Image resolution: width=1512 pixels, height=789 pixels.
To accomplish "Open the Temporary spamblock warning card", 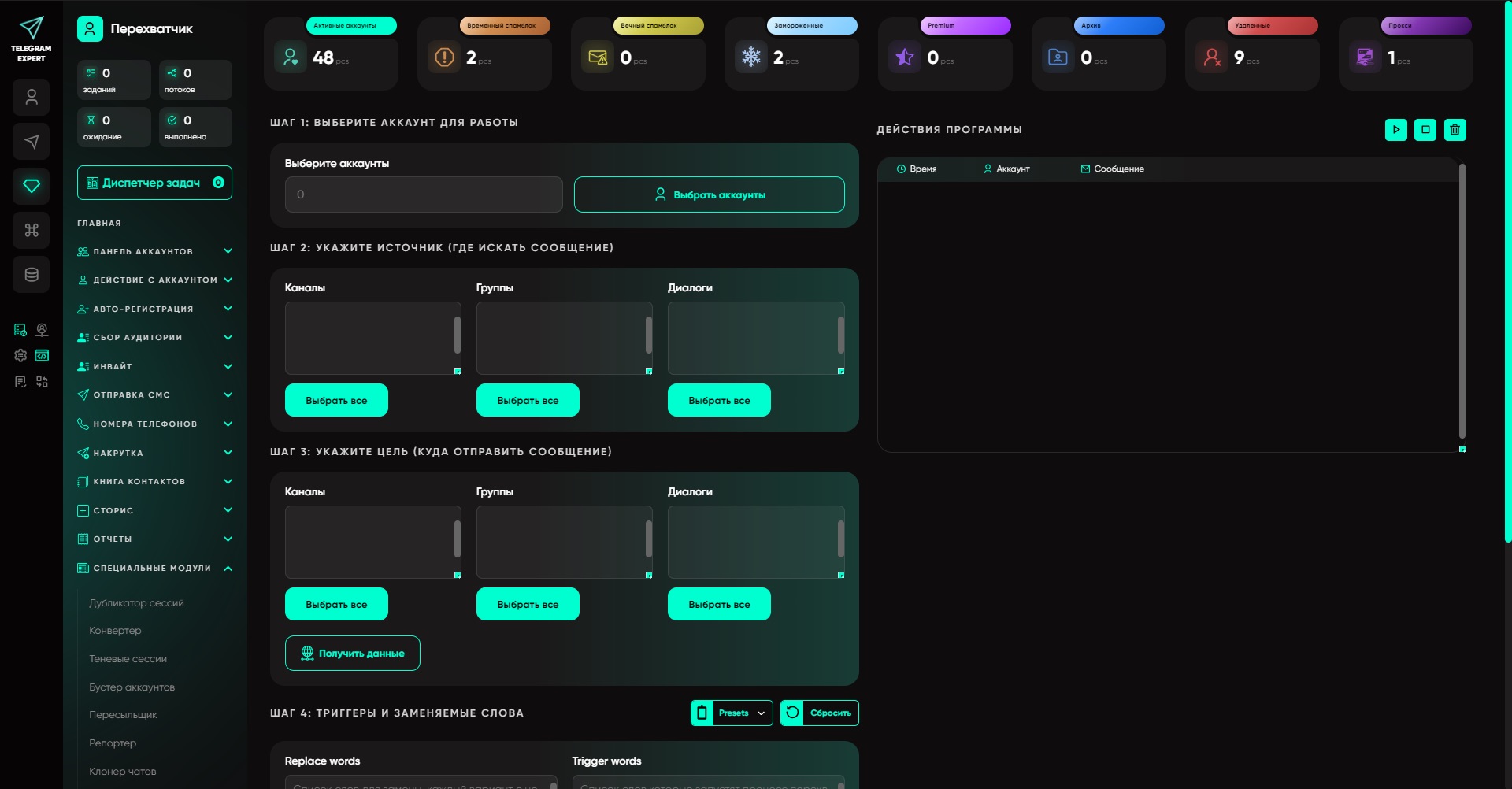I will (x=484, y=54).
